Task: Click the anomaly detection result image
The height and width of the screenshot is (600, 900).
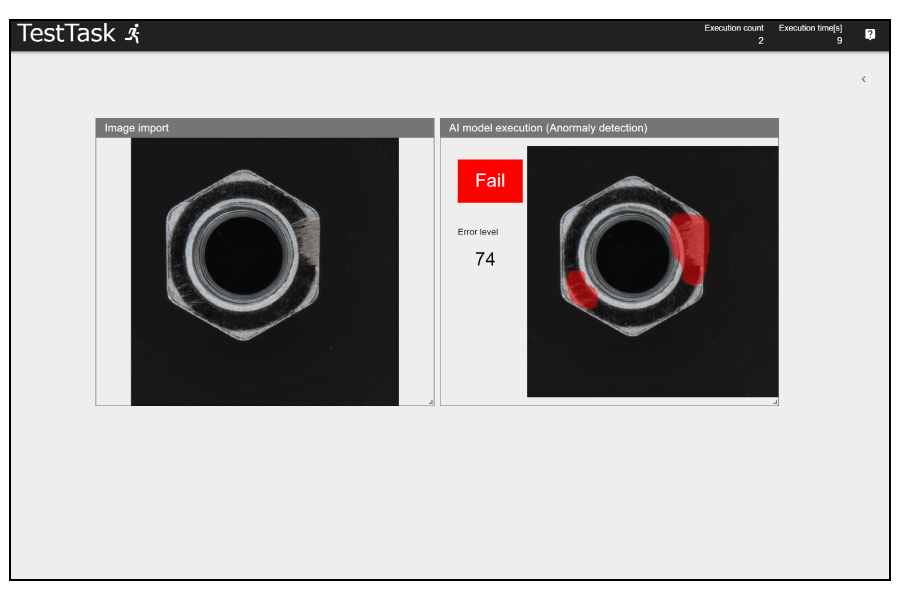Action: pyautogui.click(x=652, y=271)
